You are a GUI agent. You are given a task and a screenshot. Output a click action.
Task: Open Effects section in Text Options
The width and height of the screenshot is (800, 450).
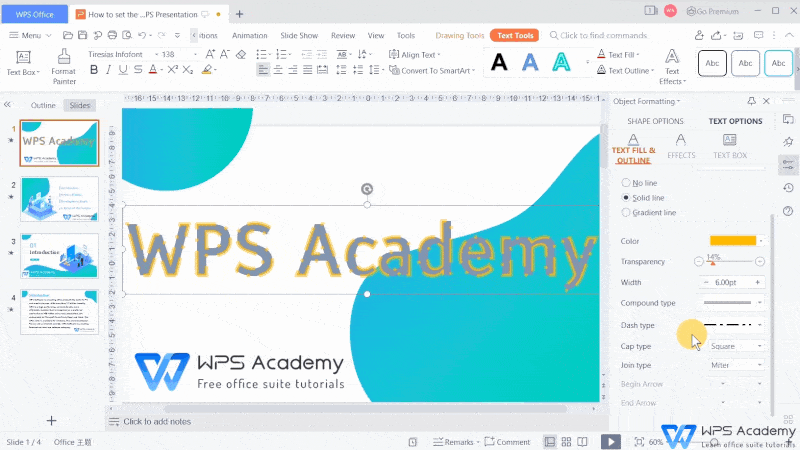pos(681,146)
